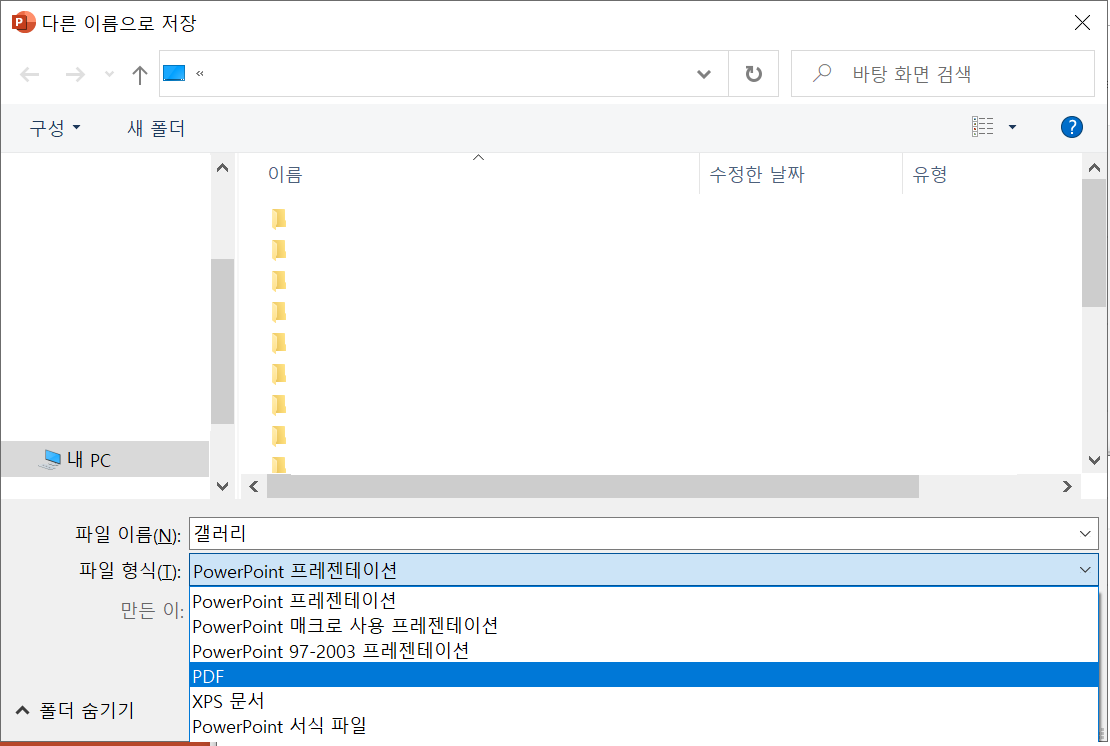Select PowerPoint 프레젠테이션 in the format list
Screen dimensions: 1110x746
(x=643, y=601)
